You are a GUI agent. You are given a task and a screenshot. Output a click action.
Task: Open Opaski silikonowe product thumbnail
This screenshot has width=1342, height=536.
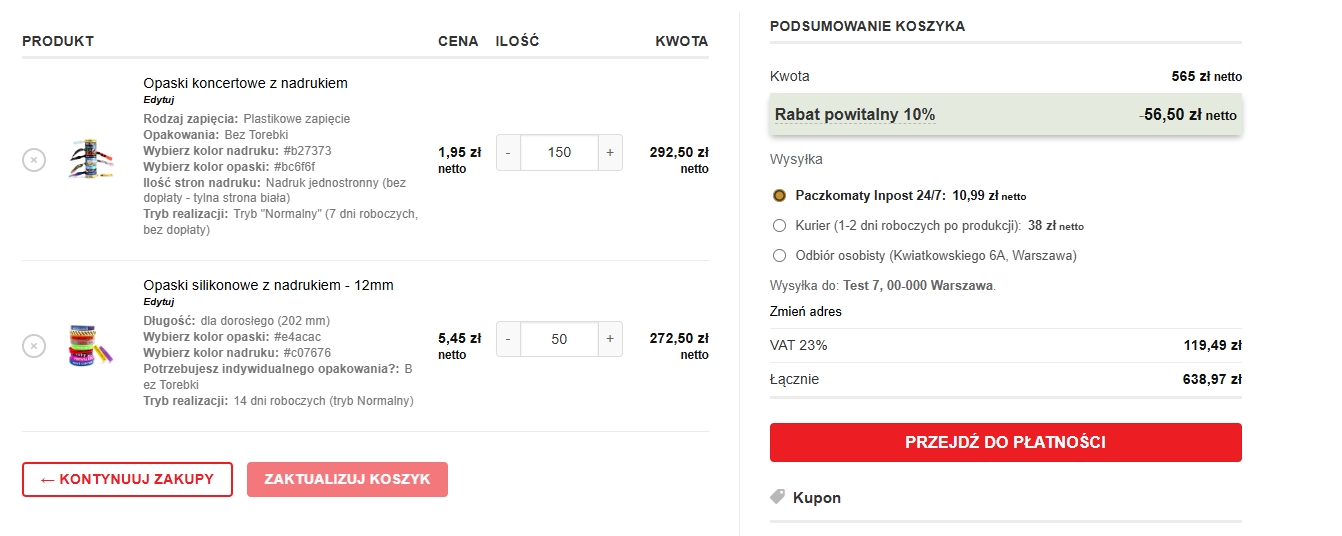[x=90, y=345]
